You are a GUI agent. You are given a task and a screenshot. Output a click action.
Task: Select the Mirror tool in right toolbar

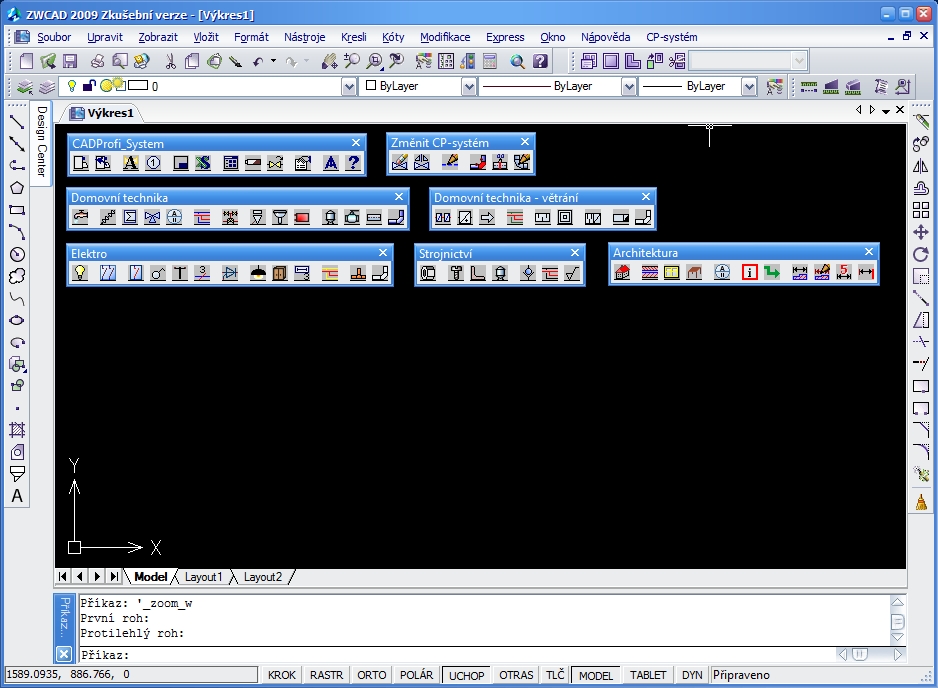click(921, 166)
